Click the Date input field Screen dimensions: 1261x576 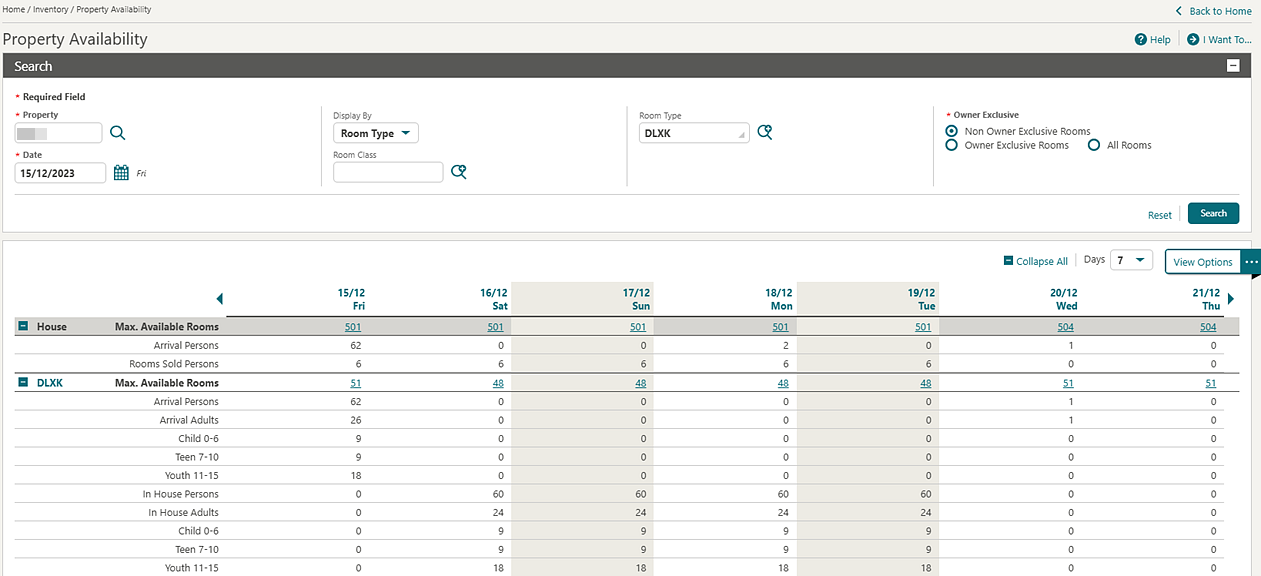(x=60, y=173)
